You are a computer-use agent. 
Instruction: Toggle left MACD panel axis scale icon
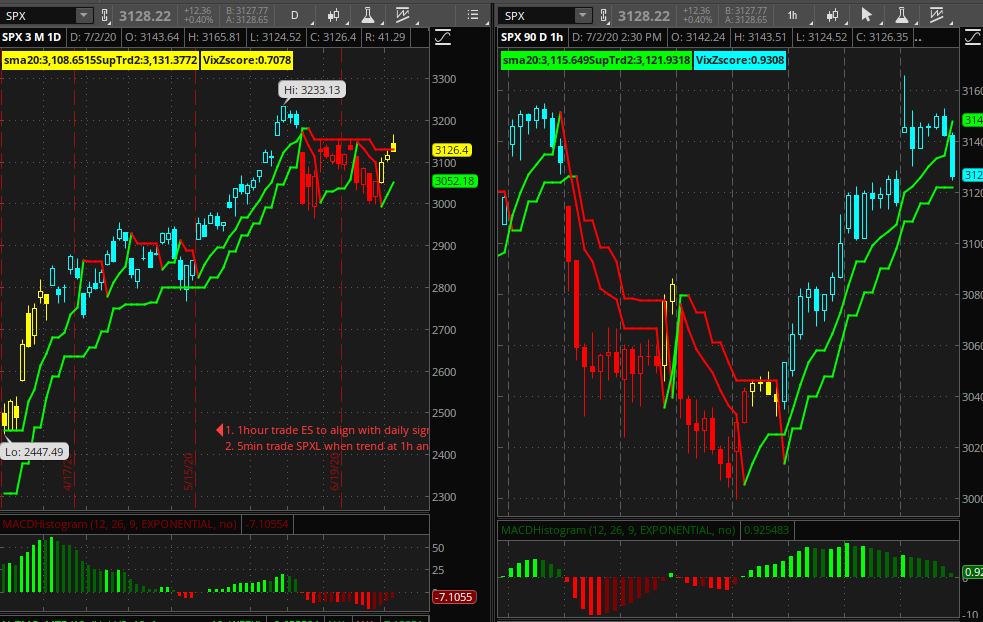coord(443,524)
